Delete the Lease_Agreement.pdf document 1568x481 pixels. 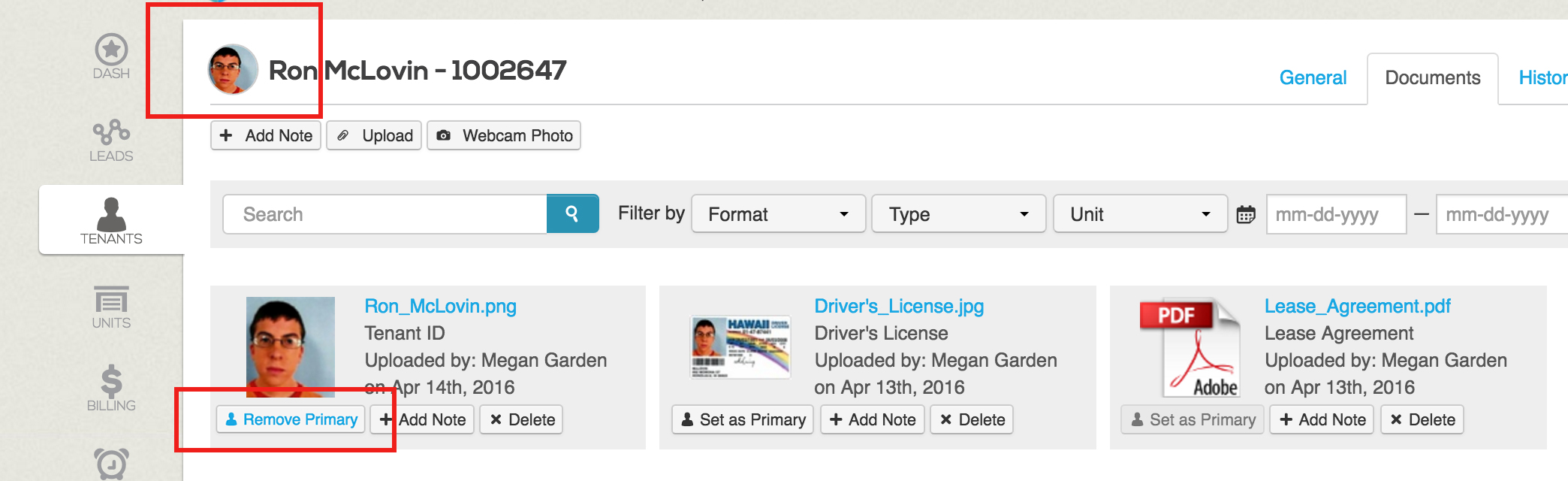click(x=1422, y=419)
